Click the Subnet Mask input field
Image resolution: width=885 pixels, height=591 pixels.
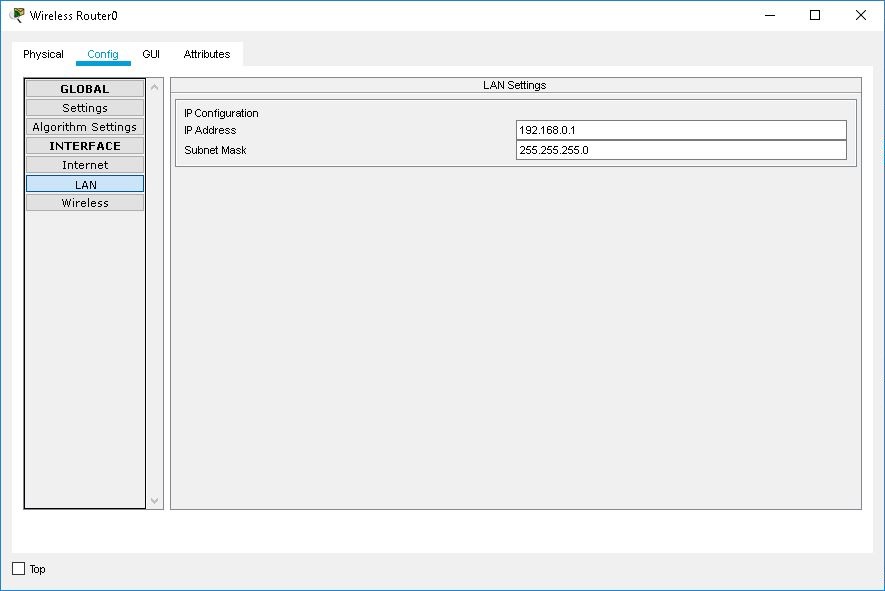[681, 149]
